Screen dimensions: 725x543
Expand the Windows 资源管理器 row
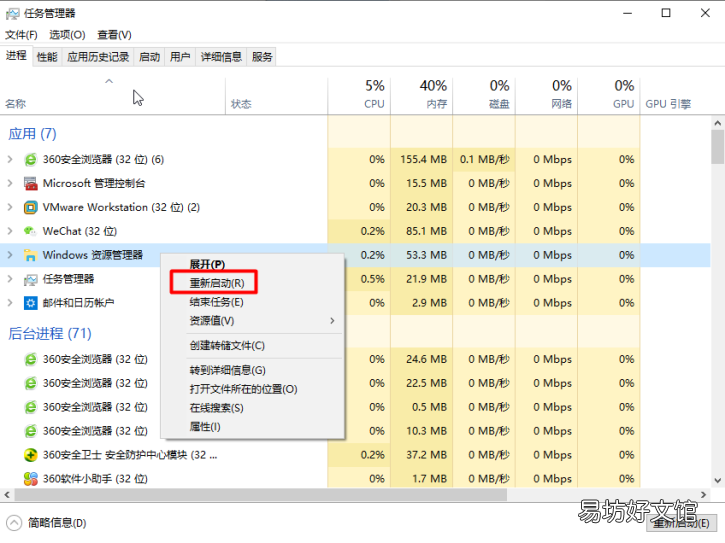click(10, 255)
